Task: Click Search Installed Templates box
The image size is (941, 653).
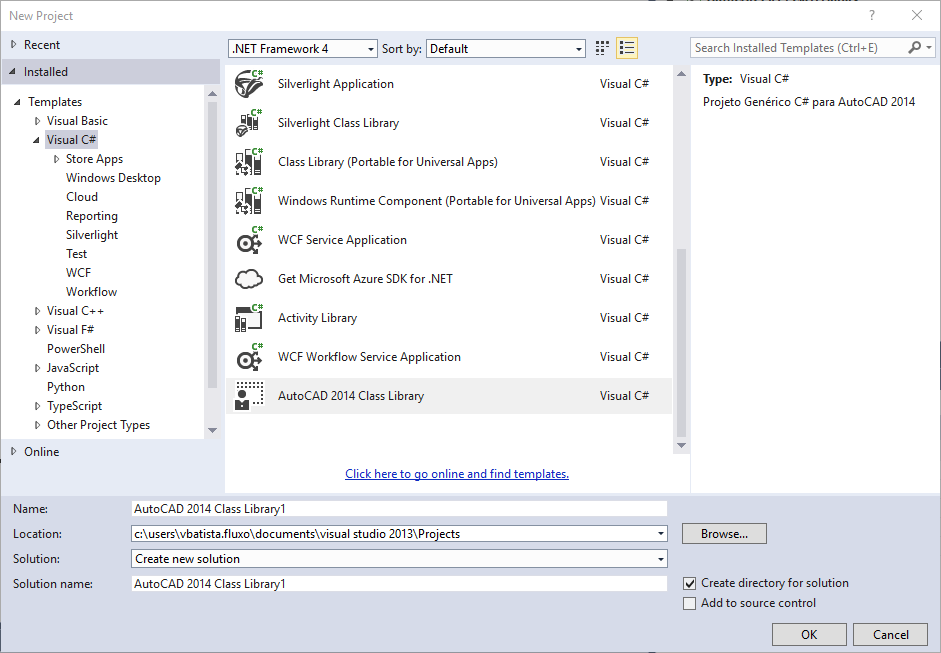Action: tap(799, 47)
